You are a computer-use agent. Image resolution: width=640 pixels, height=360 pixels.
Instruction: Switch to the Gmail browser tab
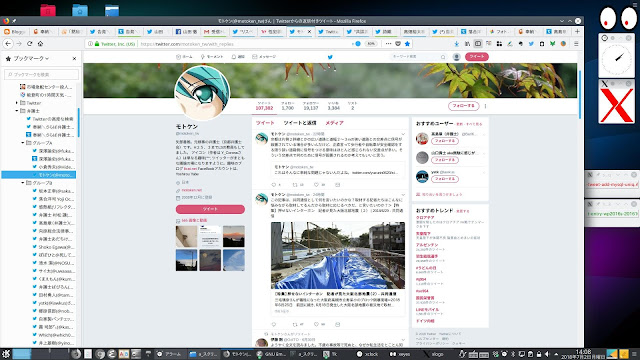215,31
